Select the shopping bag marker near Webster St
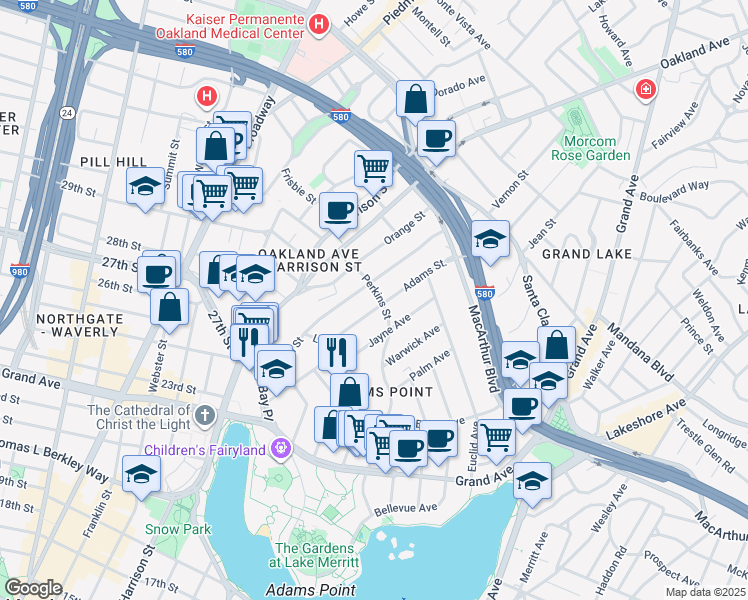Screen dimensions: 748x600 point(169,309)
